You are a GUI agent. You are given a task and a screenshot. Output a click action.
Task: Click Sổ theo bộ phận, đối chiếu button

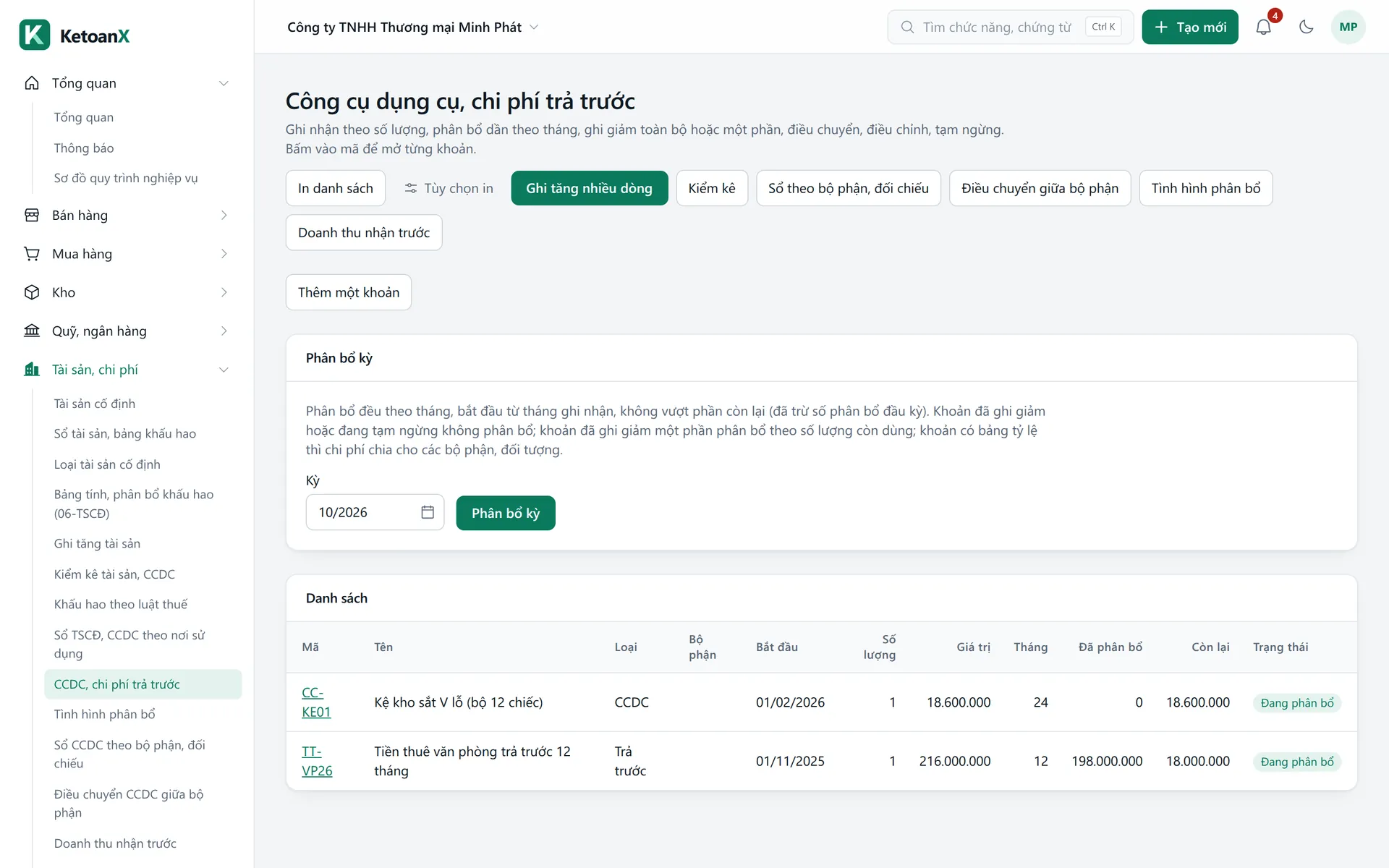click(849, 188)
